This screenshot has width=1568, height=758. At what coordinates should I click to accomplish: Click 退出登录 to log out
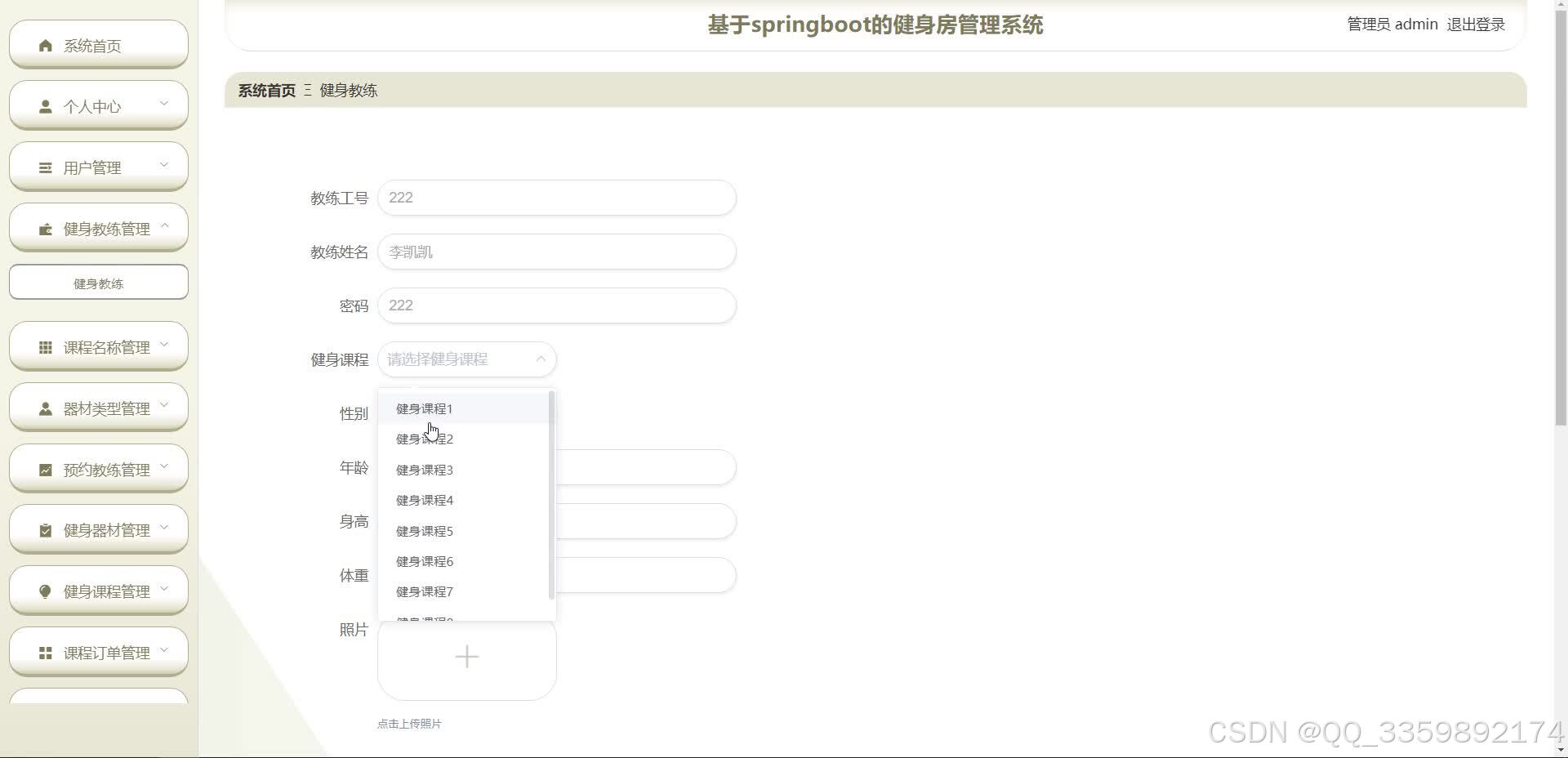click(1476, 25)
